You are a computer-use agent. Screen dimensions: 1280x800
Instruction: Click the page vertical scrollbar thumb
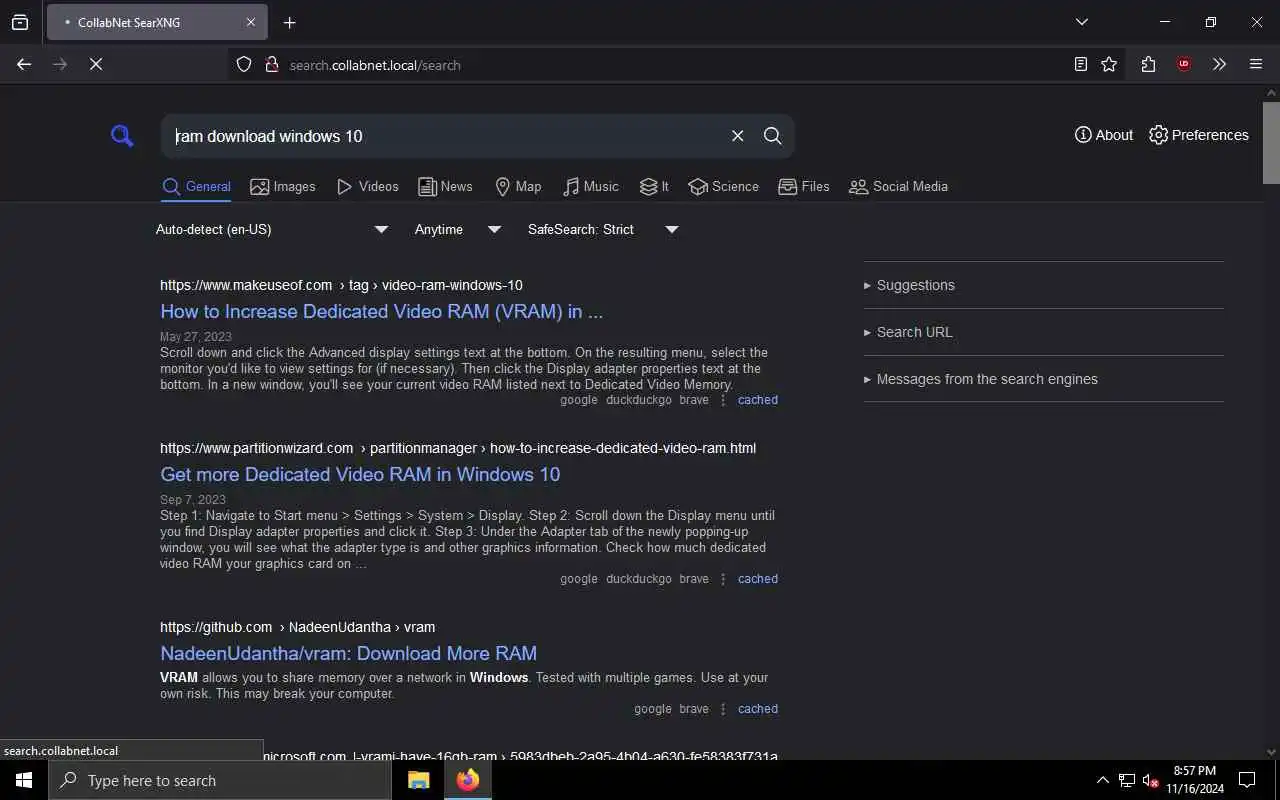[x=1271, y=142]
